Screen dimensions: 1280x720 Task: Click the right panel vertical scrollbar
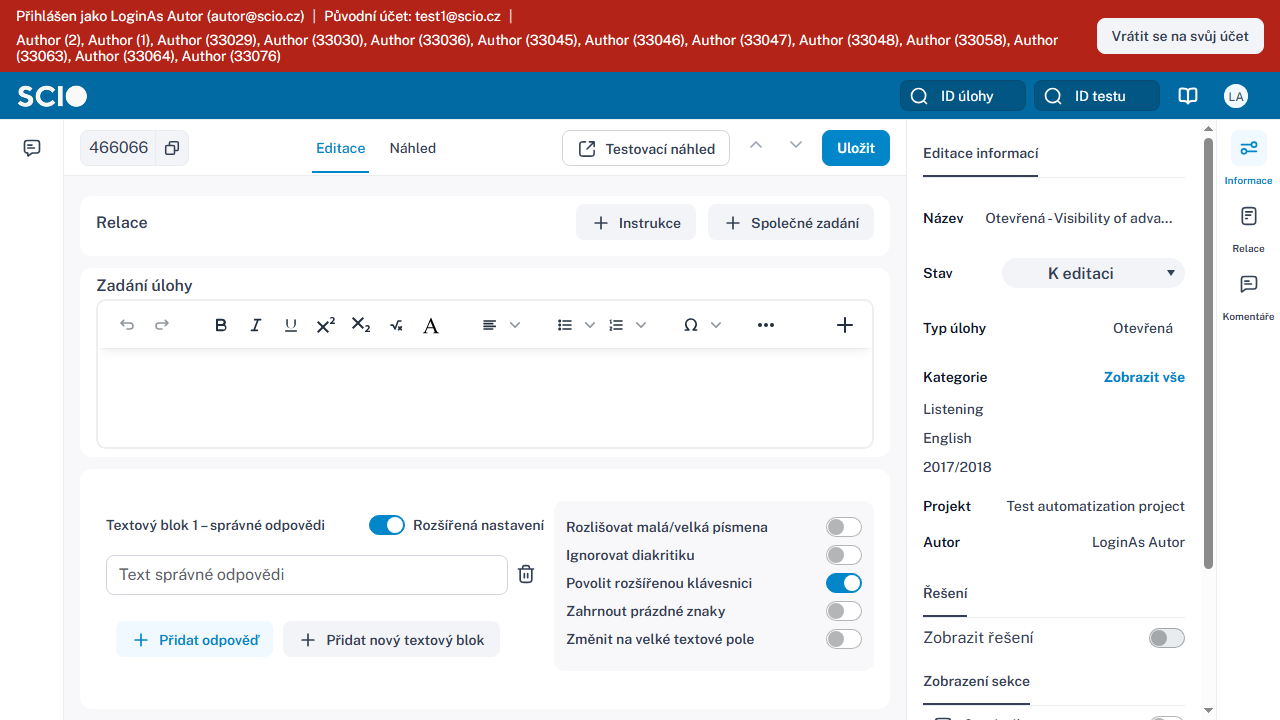[1208, 352]
